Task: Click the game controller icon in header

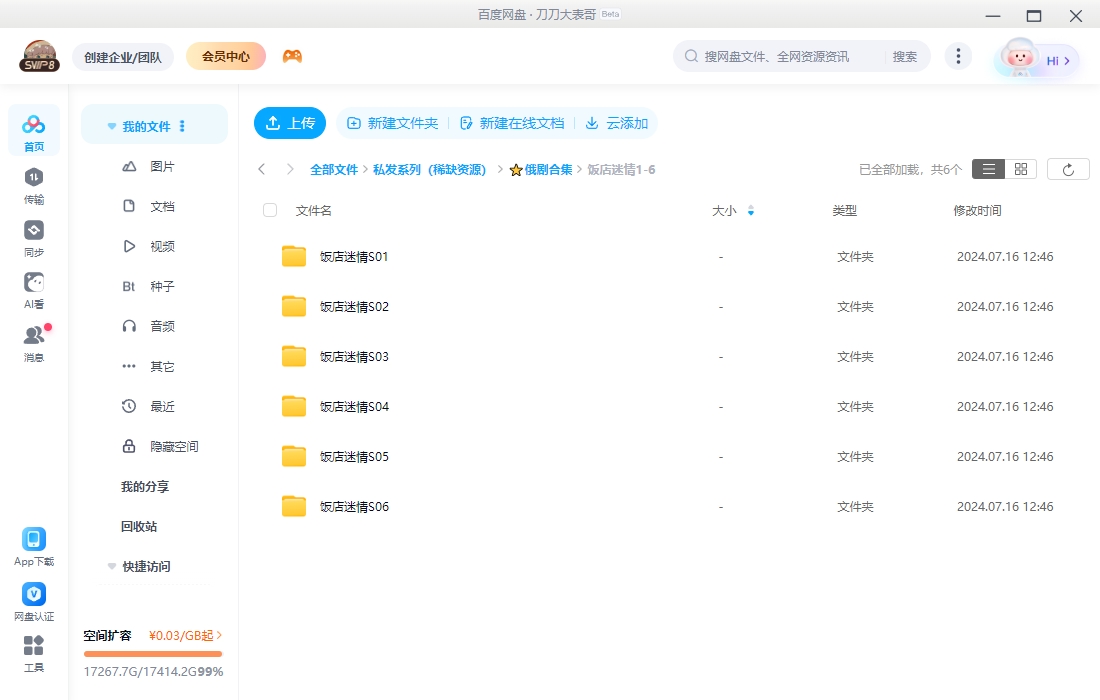Action: [292, 56]
